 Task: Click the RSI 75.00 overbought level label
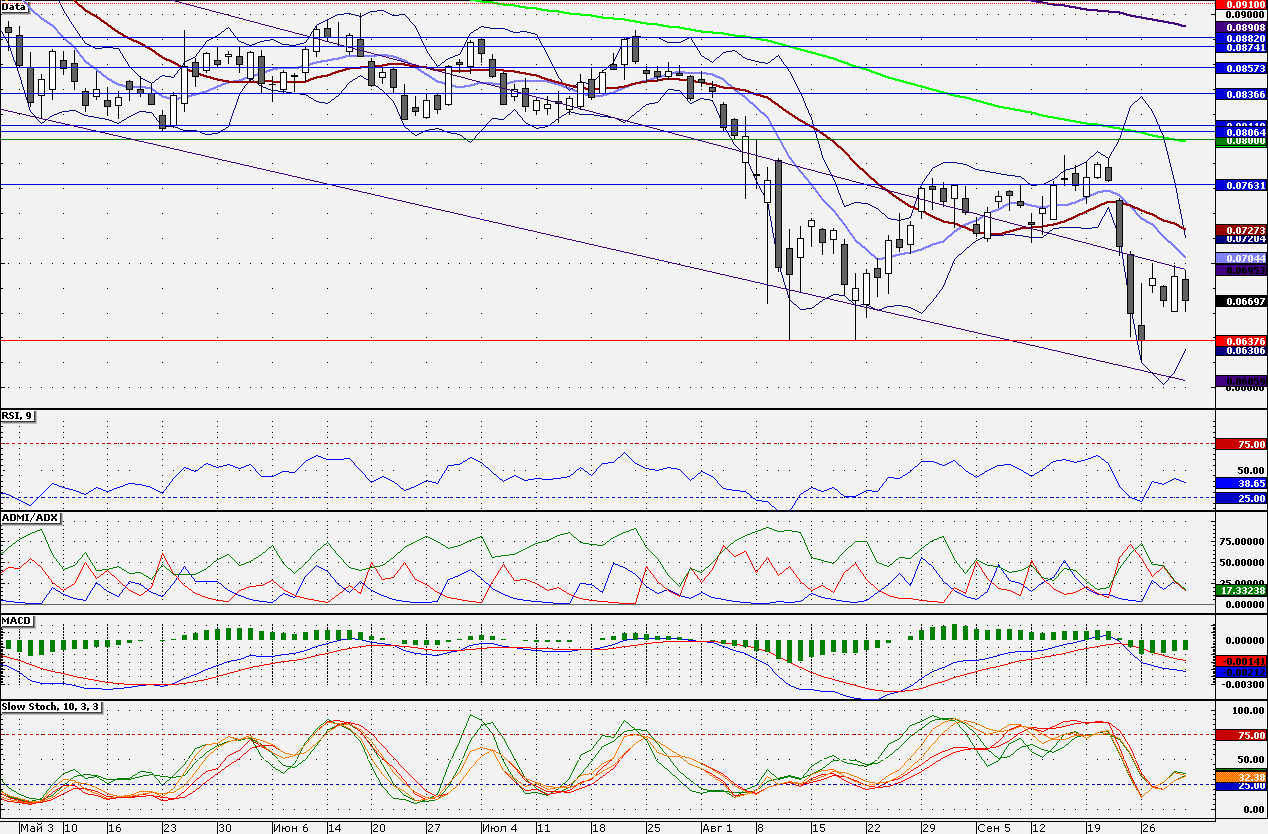pos(1241,444)
